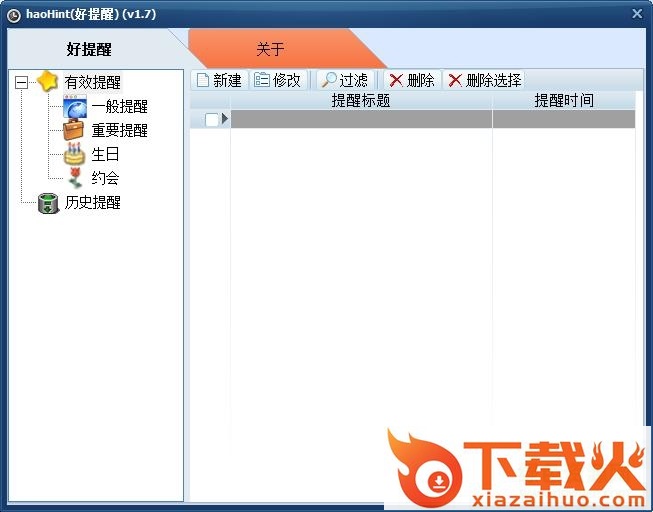Click the 修改 toolbar button
The image size is (653, 512).
click(278, 80)
